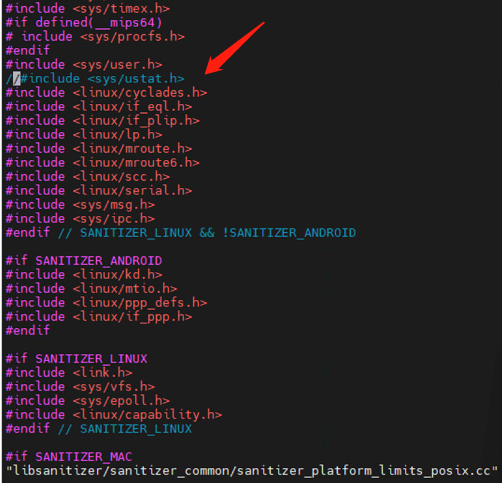Click the '#include <linux/if_plip.h>' line
Viewport: 502px width, 483px height.
click(103, 121)
